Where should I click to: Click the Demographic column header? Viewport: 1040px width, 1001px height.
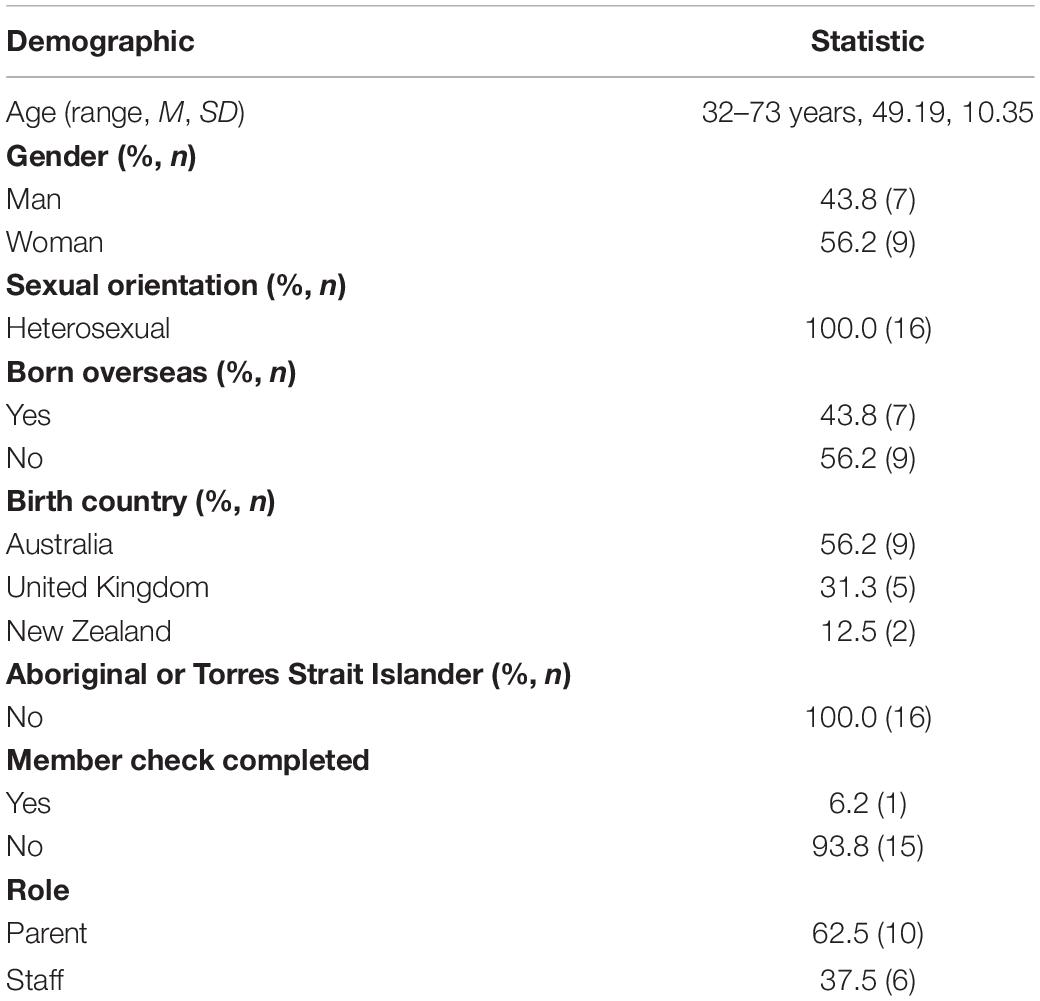pyautogui.click(x=100, y=42)
